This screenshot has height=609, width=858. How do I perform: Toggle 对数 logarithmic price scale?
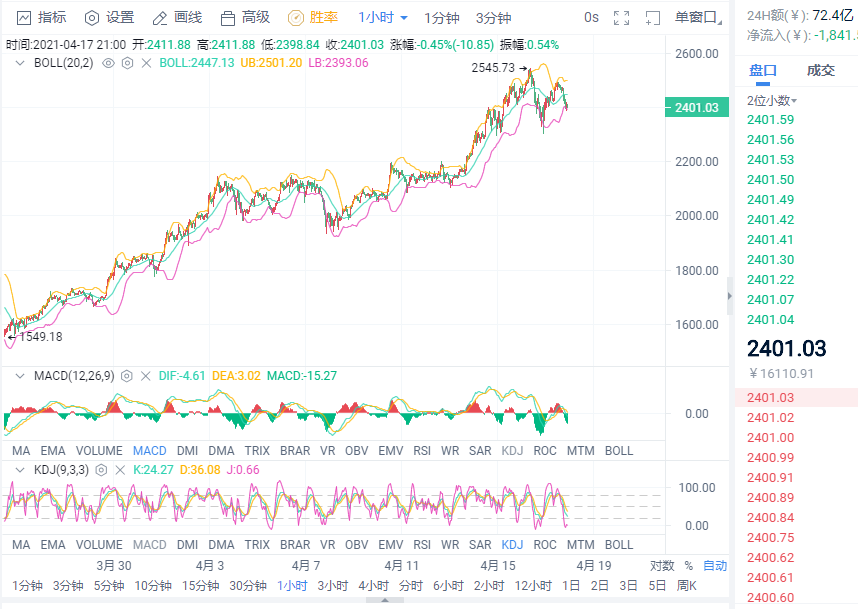tap(662, 565)
